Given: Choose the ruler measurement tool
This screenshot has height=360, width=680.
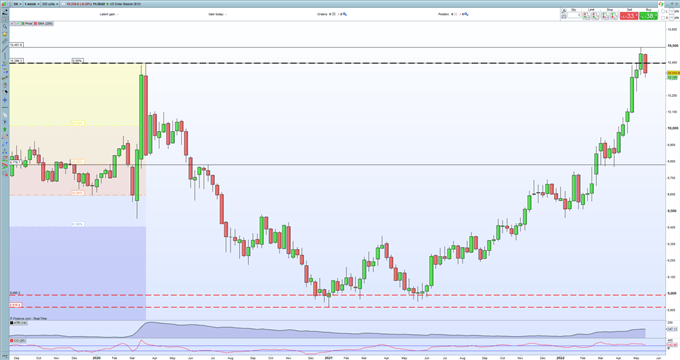Looking at the screenshot, I should (x=5, y=41).
